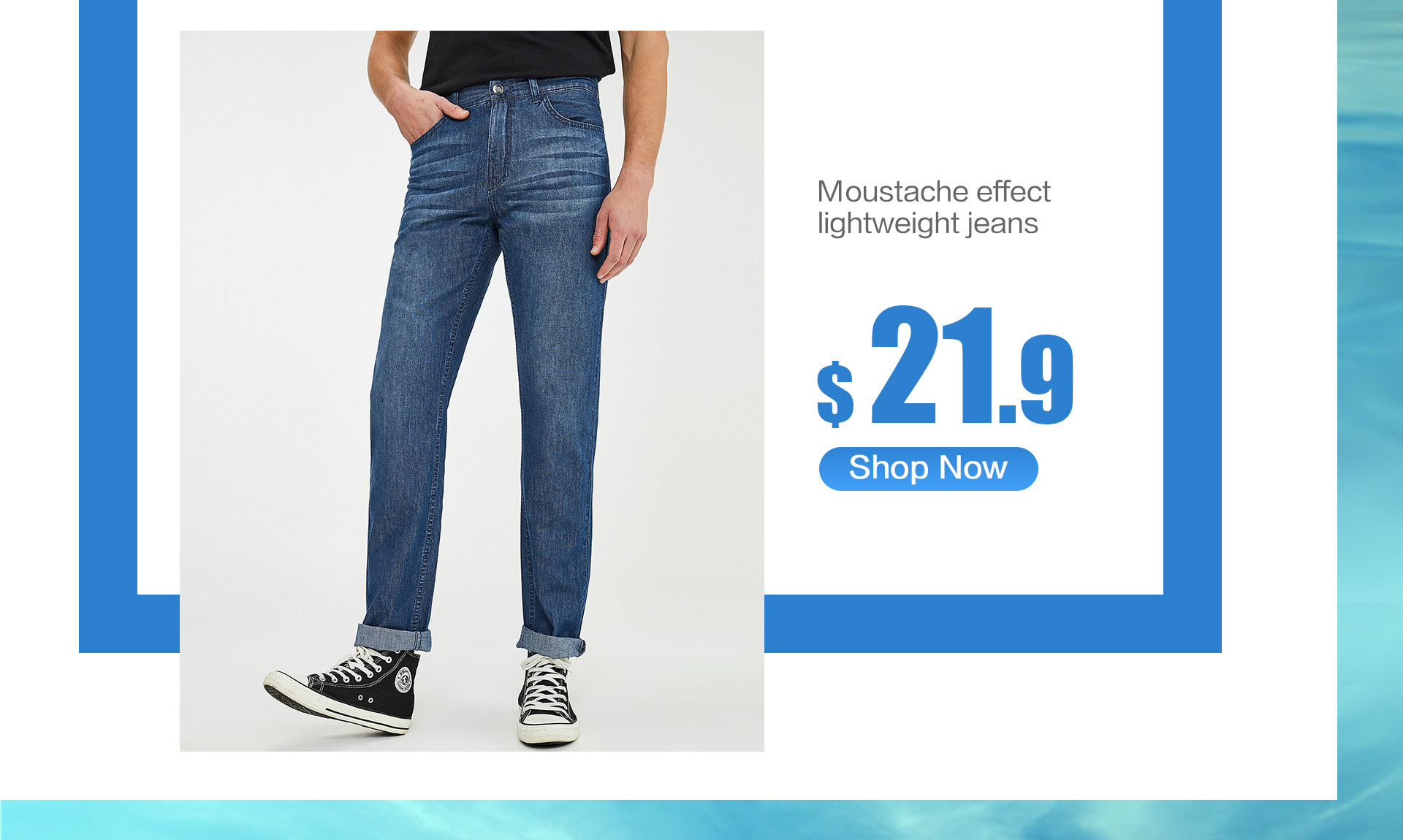Click the teal water background strip at bottom
The width and height of the screenshot is (1403, 840).
click(x=701, y=820)
